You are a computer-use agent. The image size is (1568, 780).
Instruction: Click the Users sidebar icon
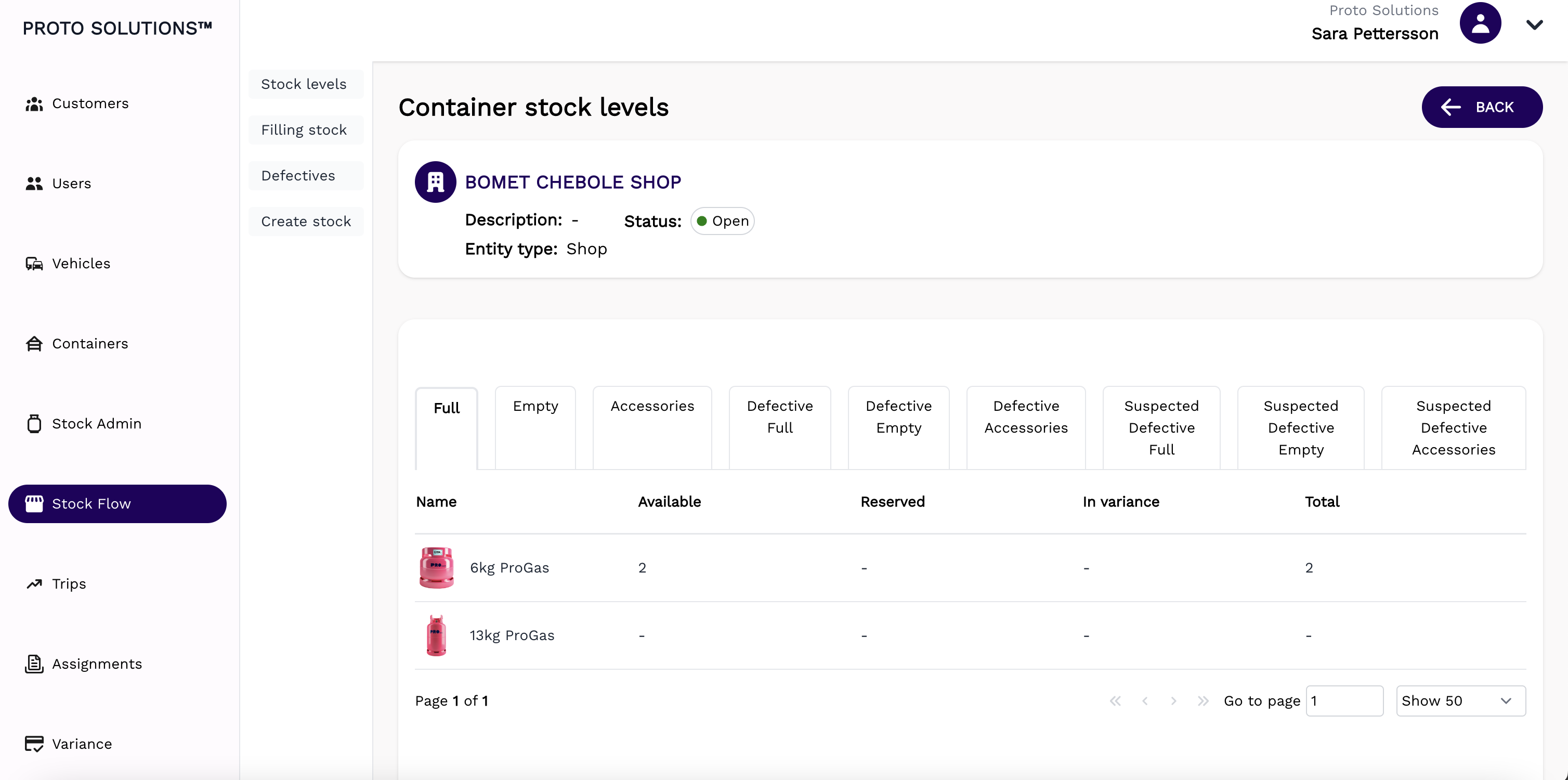(34, 184)
